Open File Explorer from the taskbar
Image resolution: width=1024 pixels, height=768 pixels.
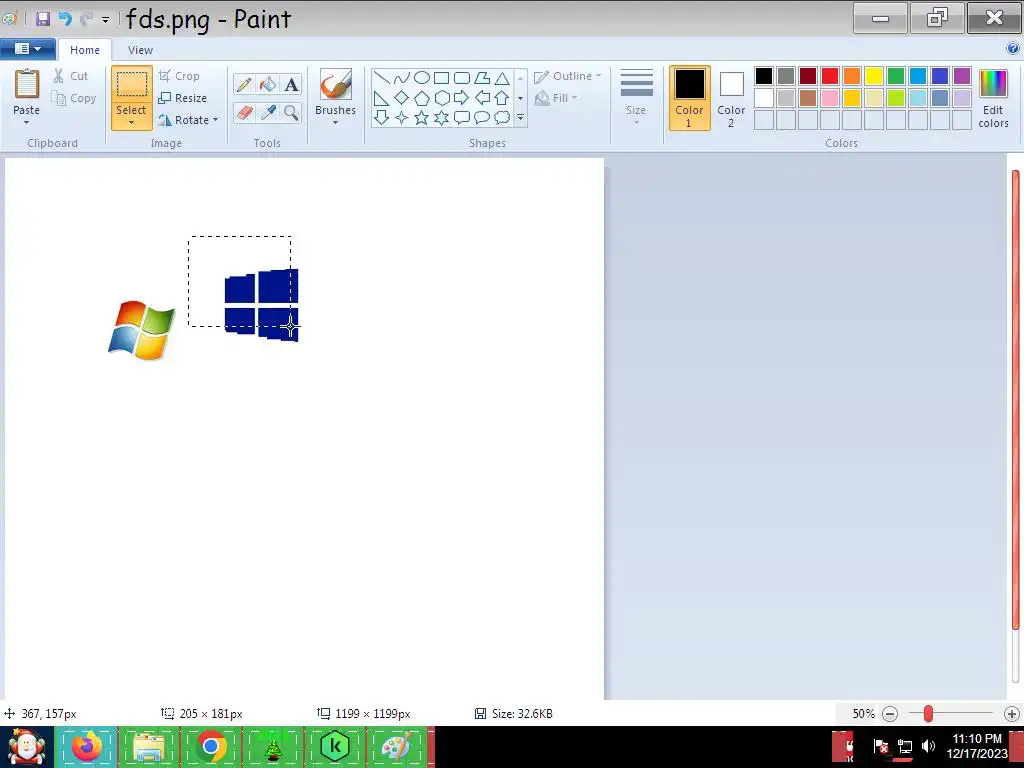pos(148,747)
